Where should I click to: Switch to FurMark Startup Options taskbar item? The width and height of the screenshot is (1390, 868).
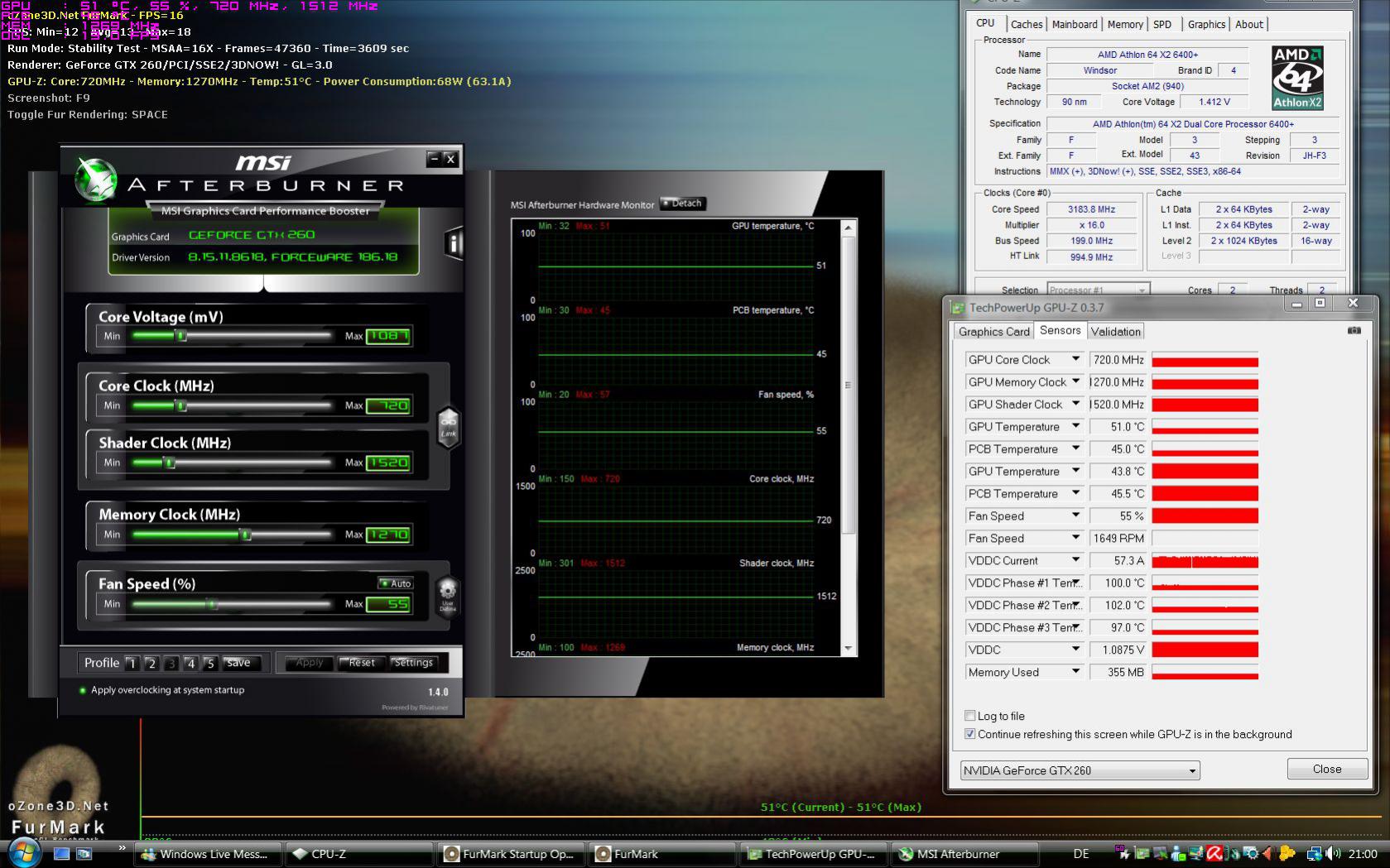(x=510, y=854)
